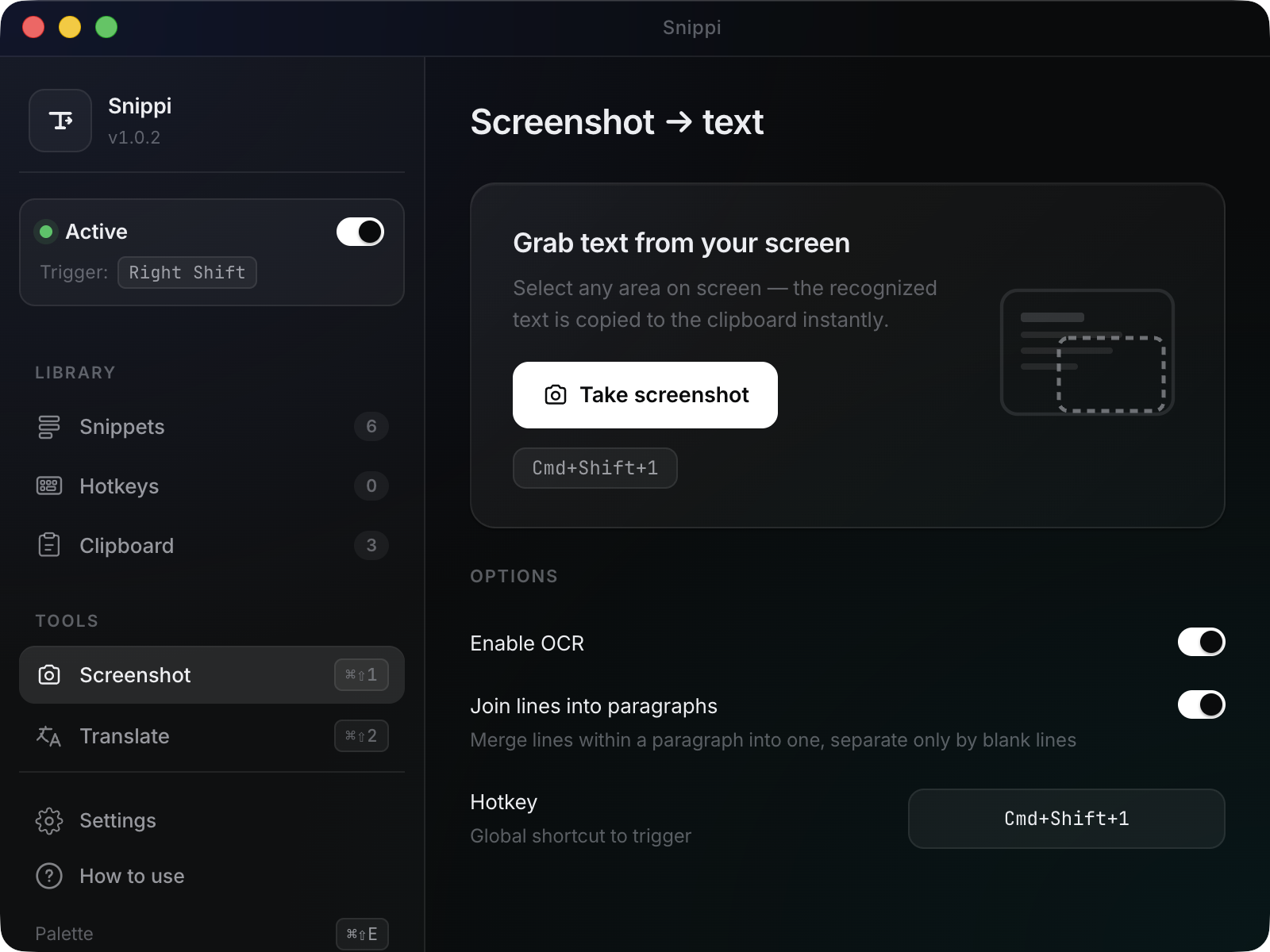Image resolution: width=1270 pixels, height=952 pixels.
Task: Click the Join lines into paragraphs label
Action: 594,706
